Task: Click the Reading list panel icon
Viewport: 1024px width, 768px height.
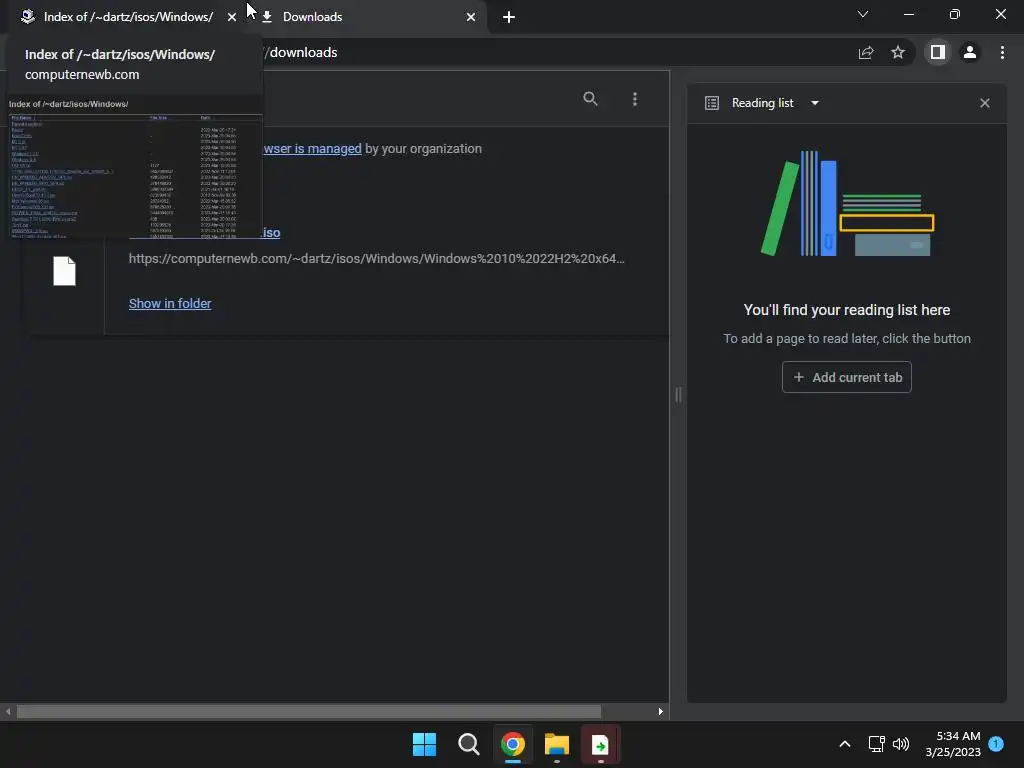Action: (712, 103)
